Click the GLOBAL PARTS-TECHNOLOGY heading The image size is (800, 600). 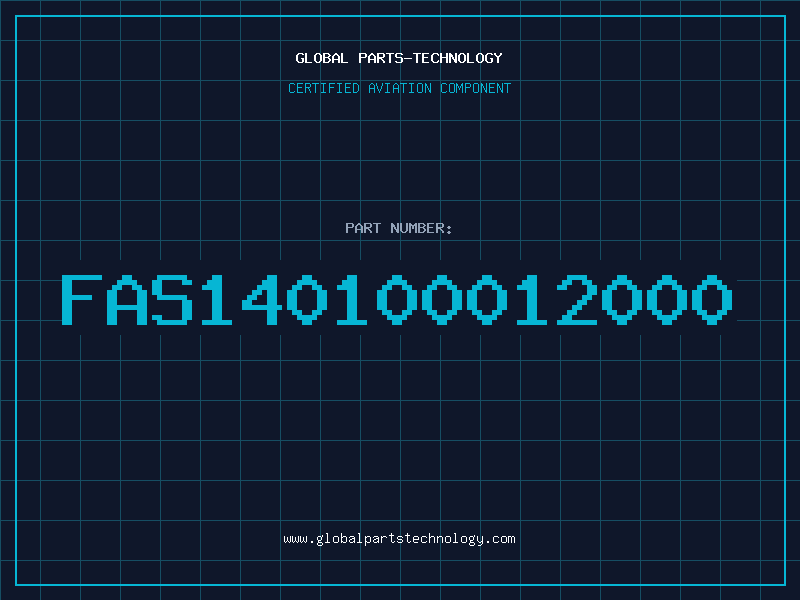(399, 58)
